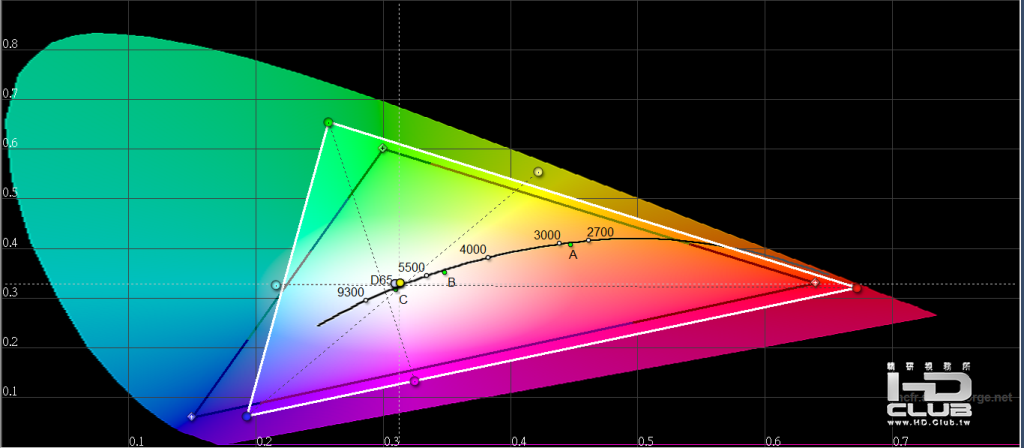Select the cyan secondary color point marker
1024x448 pixels.
276,285
